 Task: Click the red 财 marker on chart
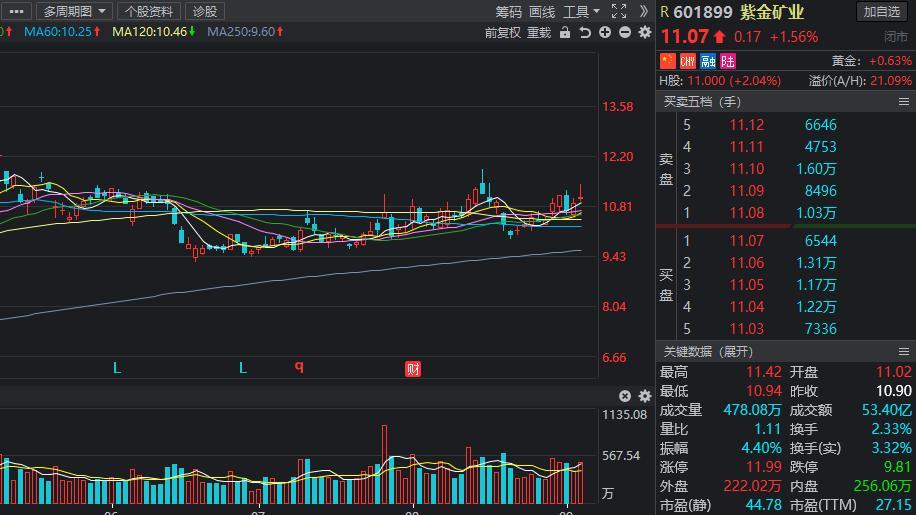pos(413,368)
